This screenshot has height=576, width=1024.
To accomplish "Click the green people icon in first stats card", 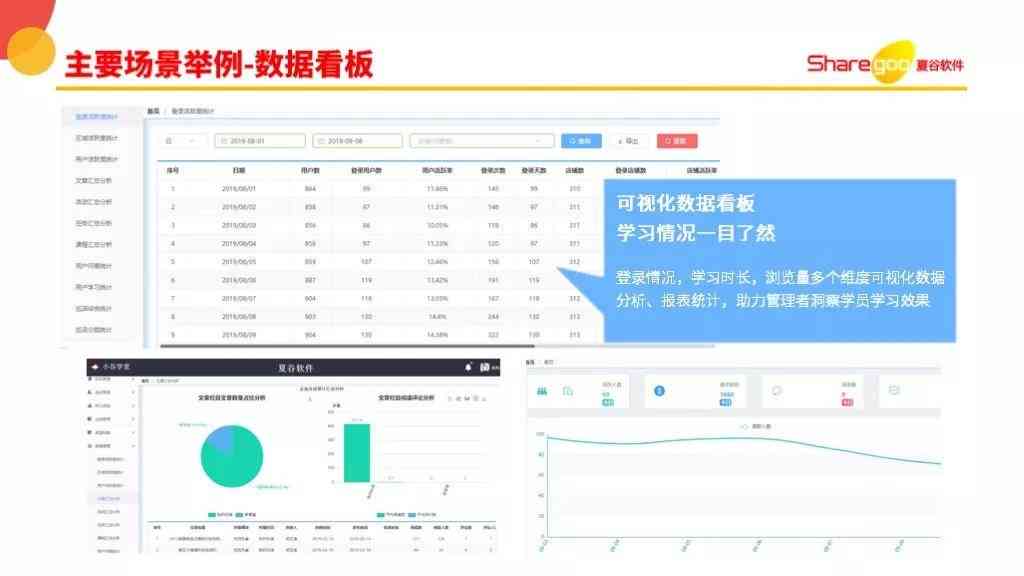I will (x=542, y=391).
